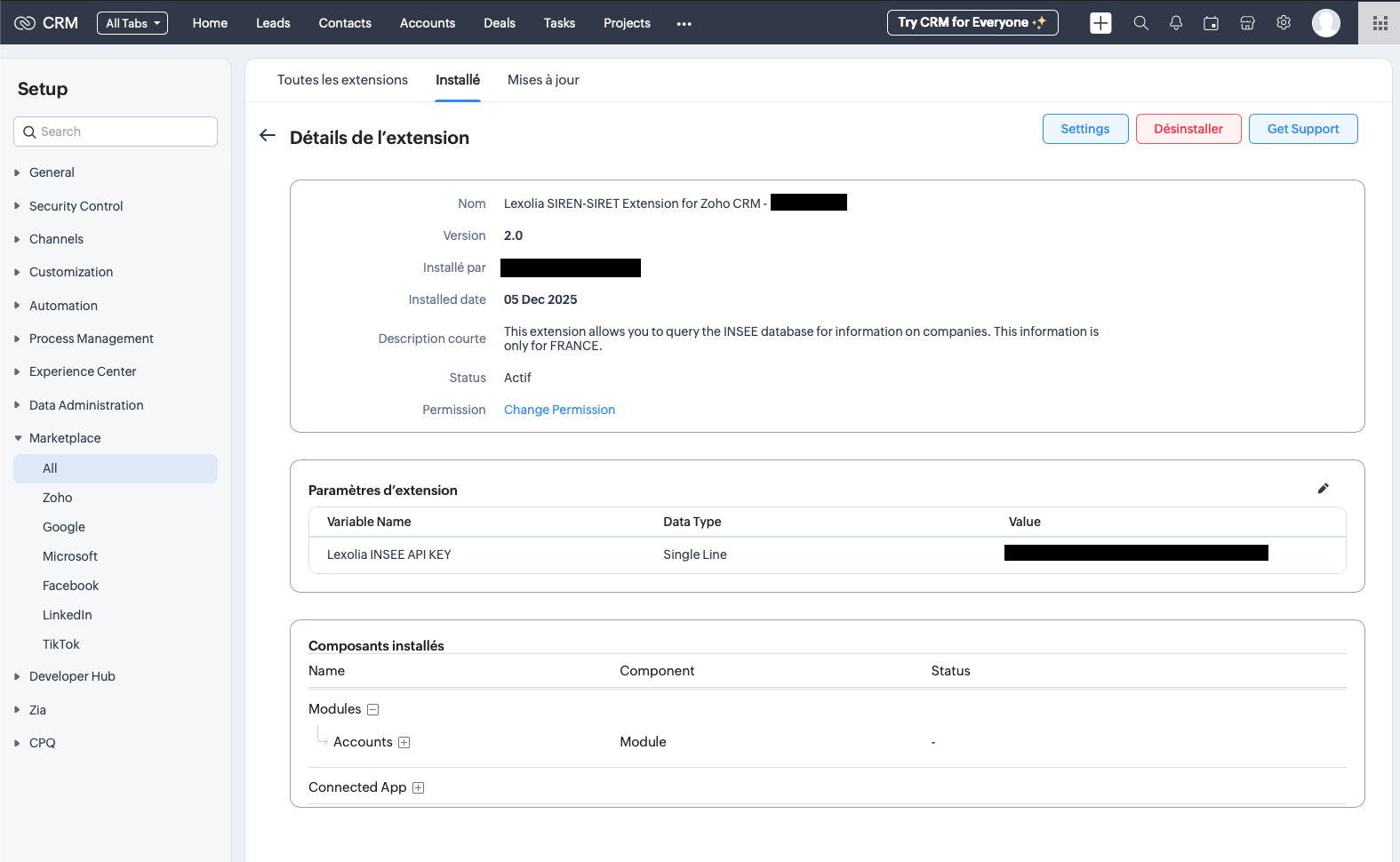Switch to Mises à jour tab
The height and width of the screenshot is (862, 1400).
(543, 80)
